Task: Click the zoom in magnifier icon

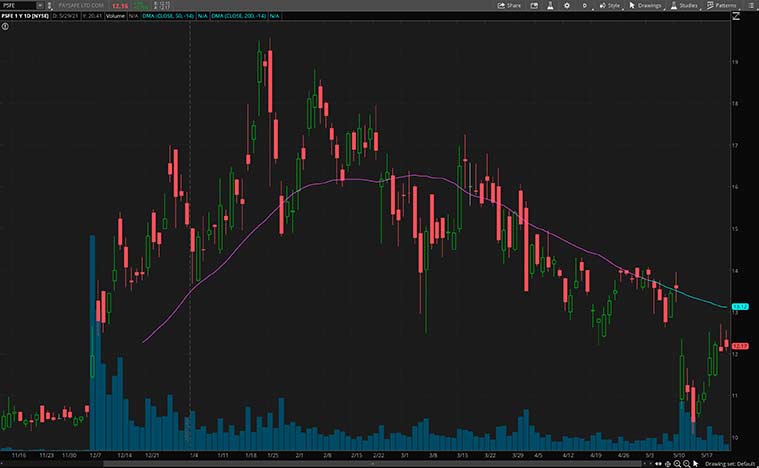Action: tap(677, 464)
